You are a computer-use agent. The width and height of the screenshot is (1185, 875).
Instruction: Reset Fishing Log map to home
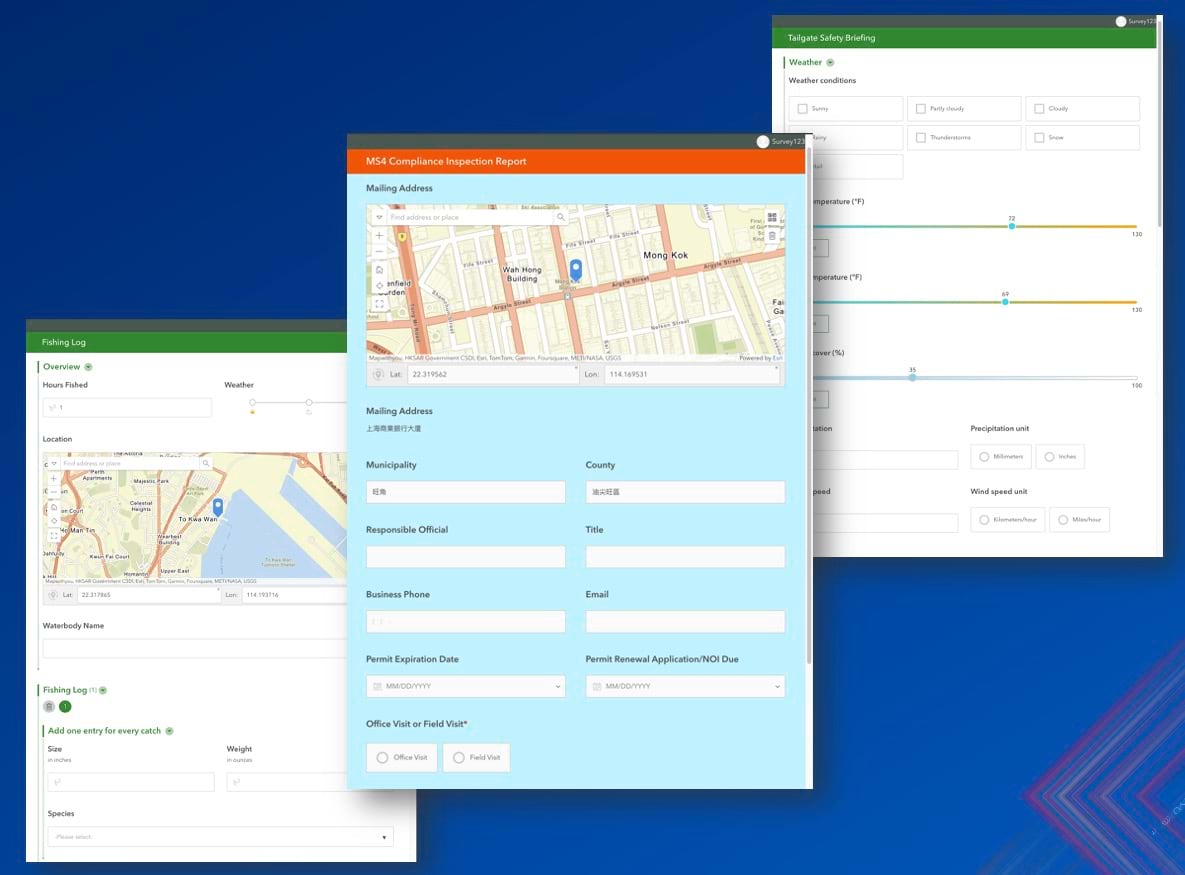pyautogui.click(x=54, y=507)
